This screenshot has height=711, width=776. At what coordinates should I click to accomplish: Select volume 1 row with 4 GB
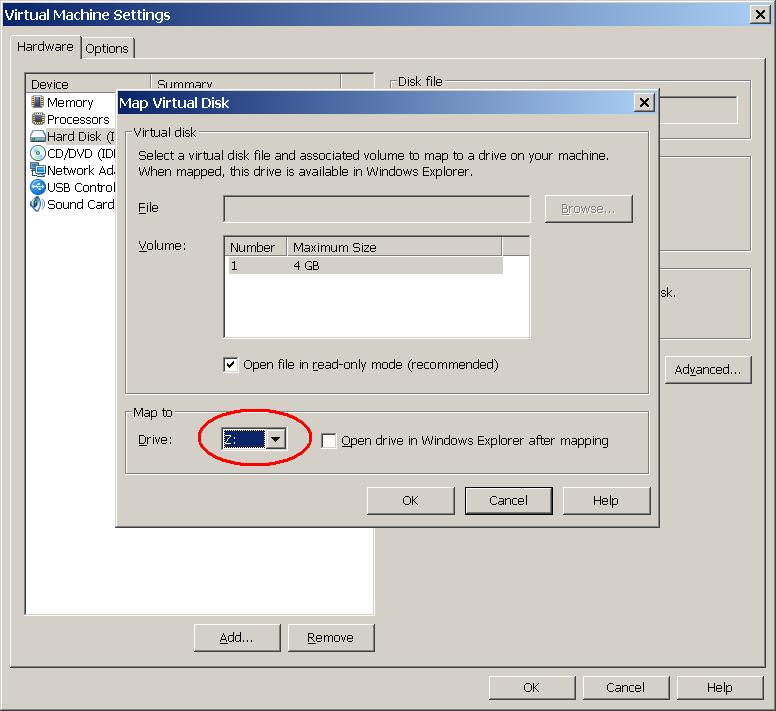364,266
